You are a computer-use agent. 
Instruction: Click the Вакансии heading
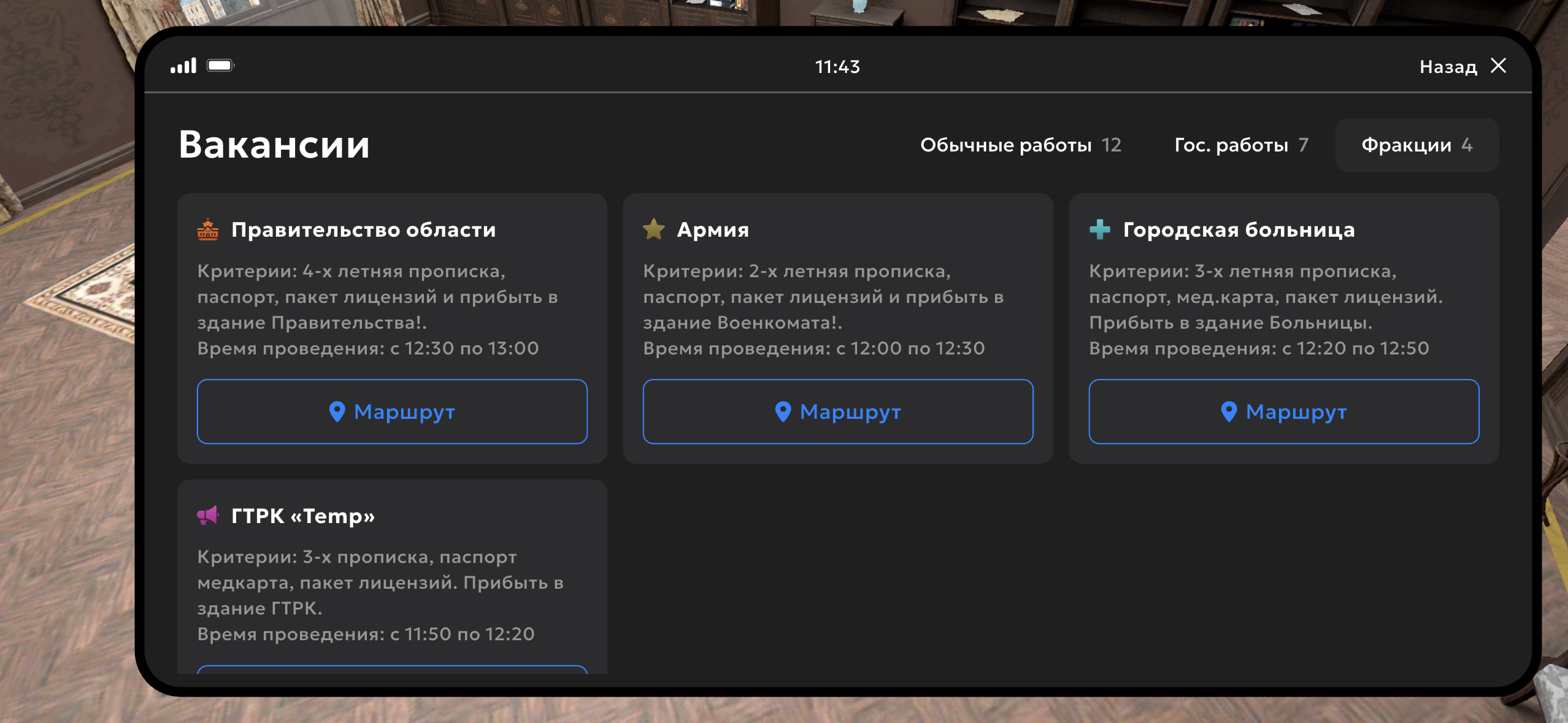pyautogui.click(x=274, y=145)
